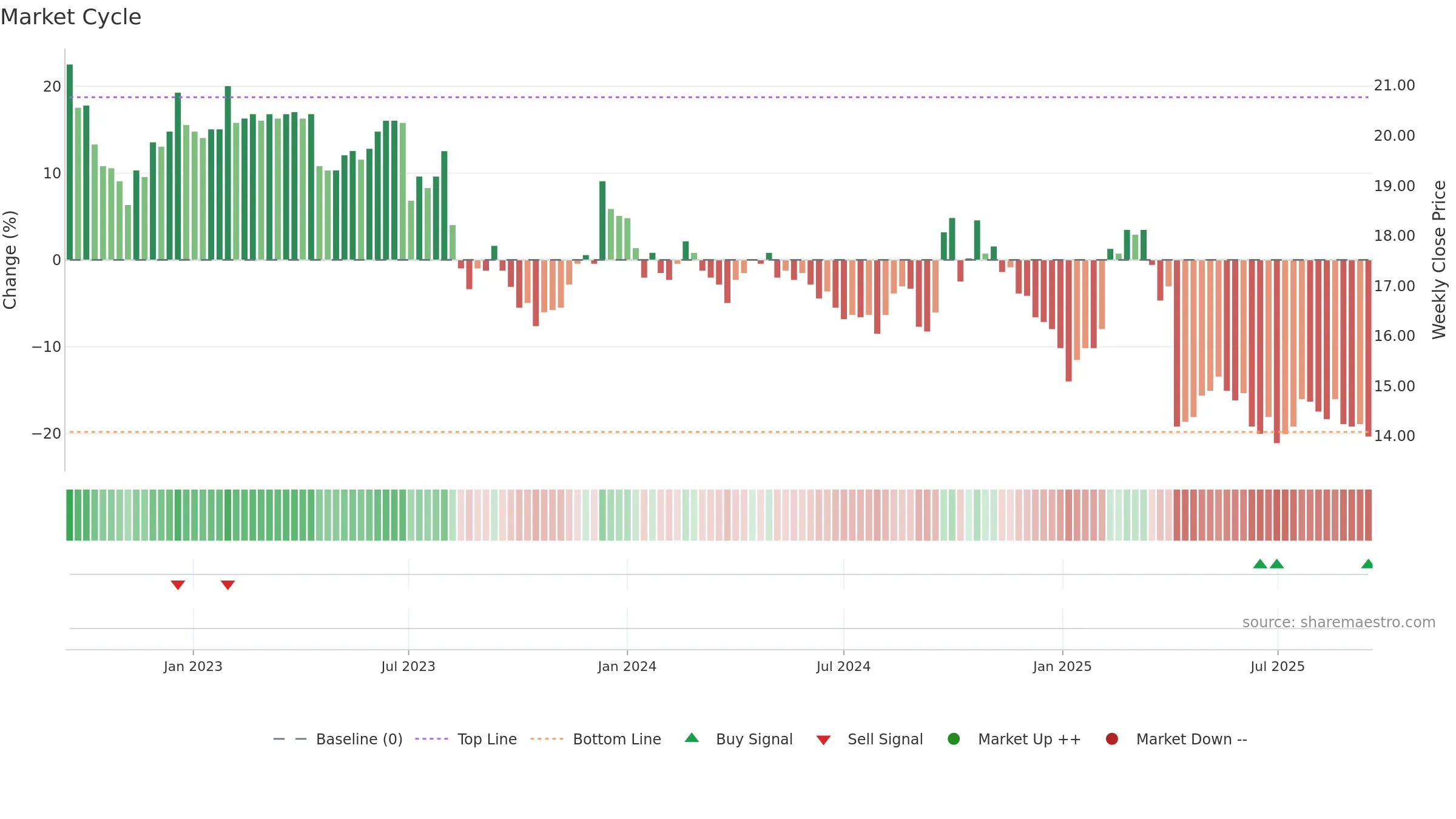Click the green Market Up circle icon
The image size is (1456, 819).
[x=954, y=739]
